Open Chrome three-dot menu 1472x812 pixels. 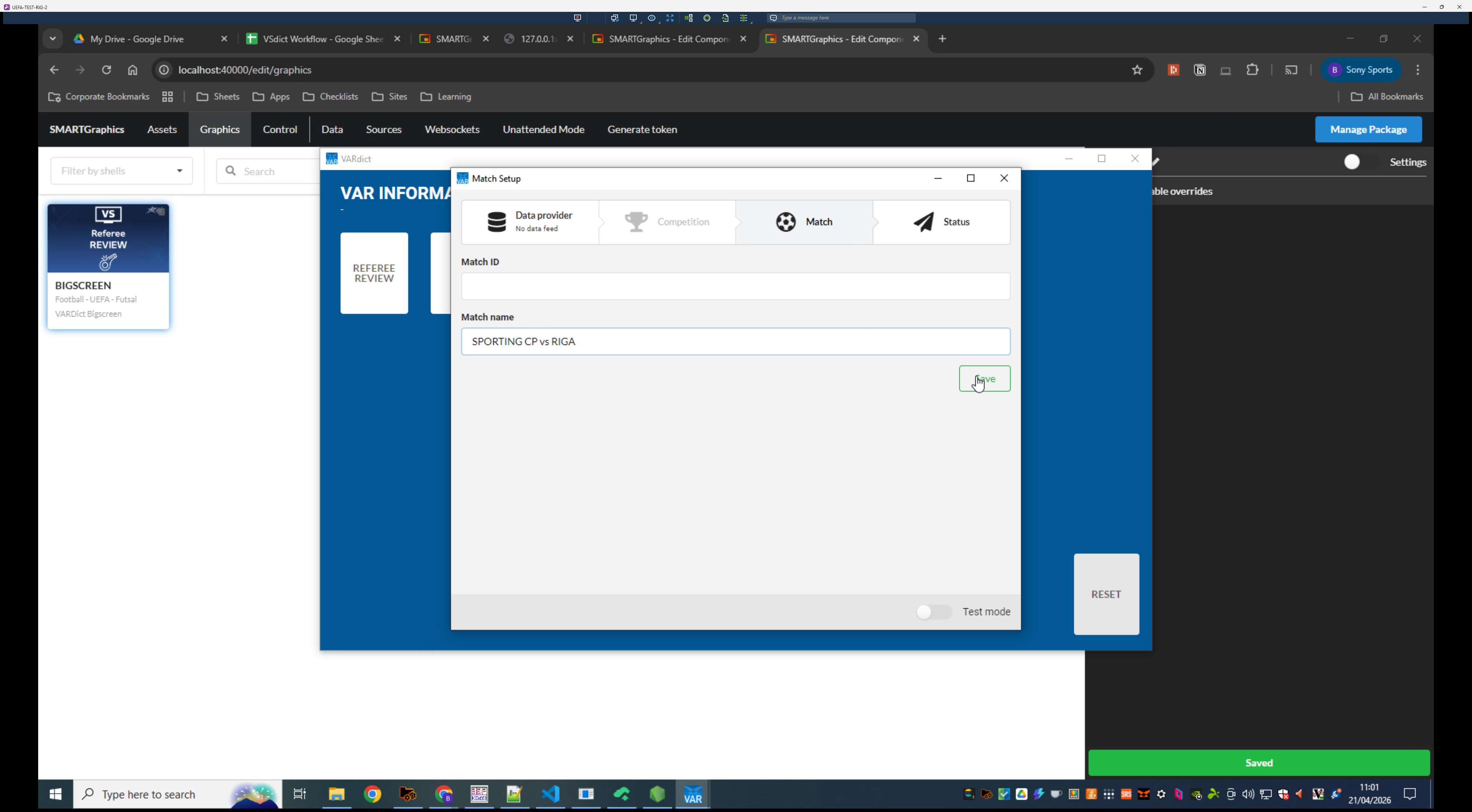click(1417, 70)
